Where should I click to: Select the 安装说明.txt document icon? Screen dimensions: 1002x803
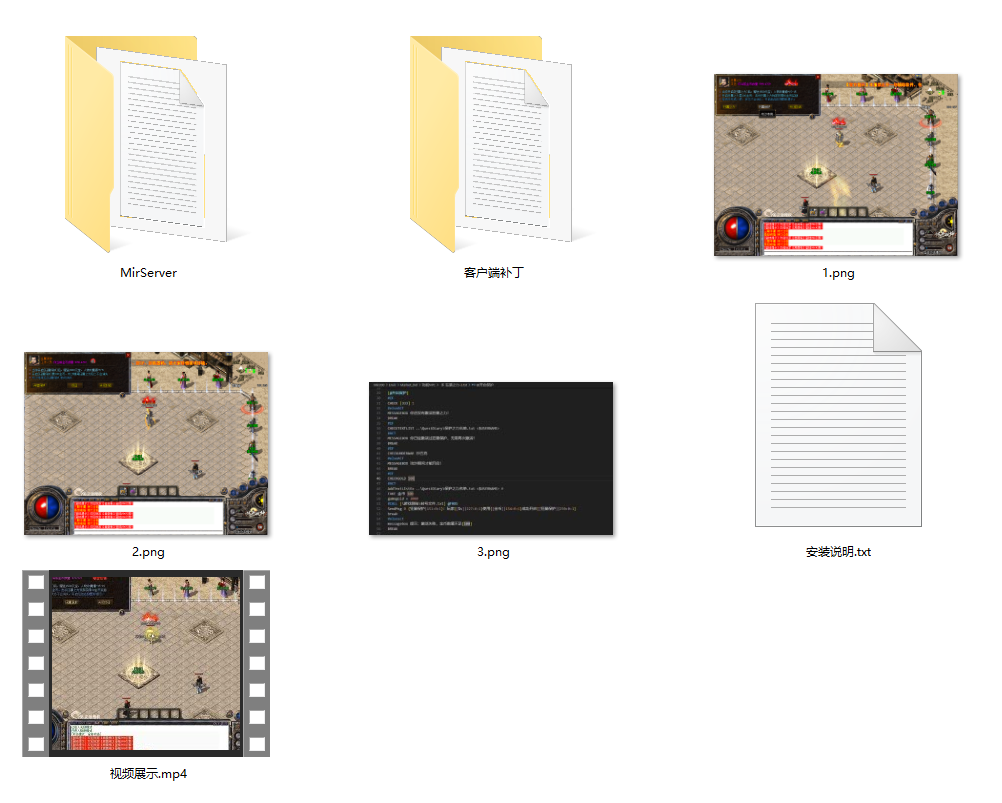coord(838,415)
